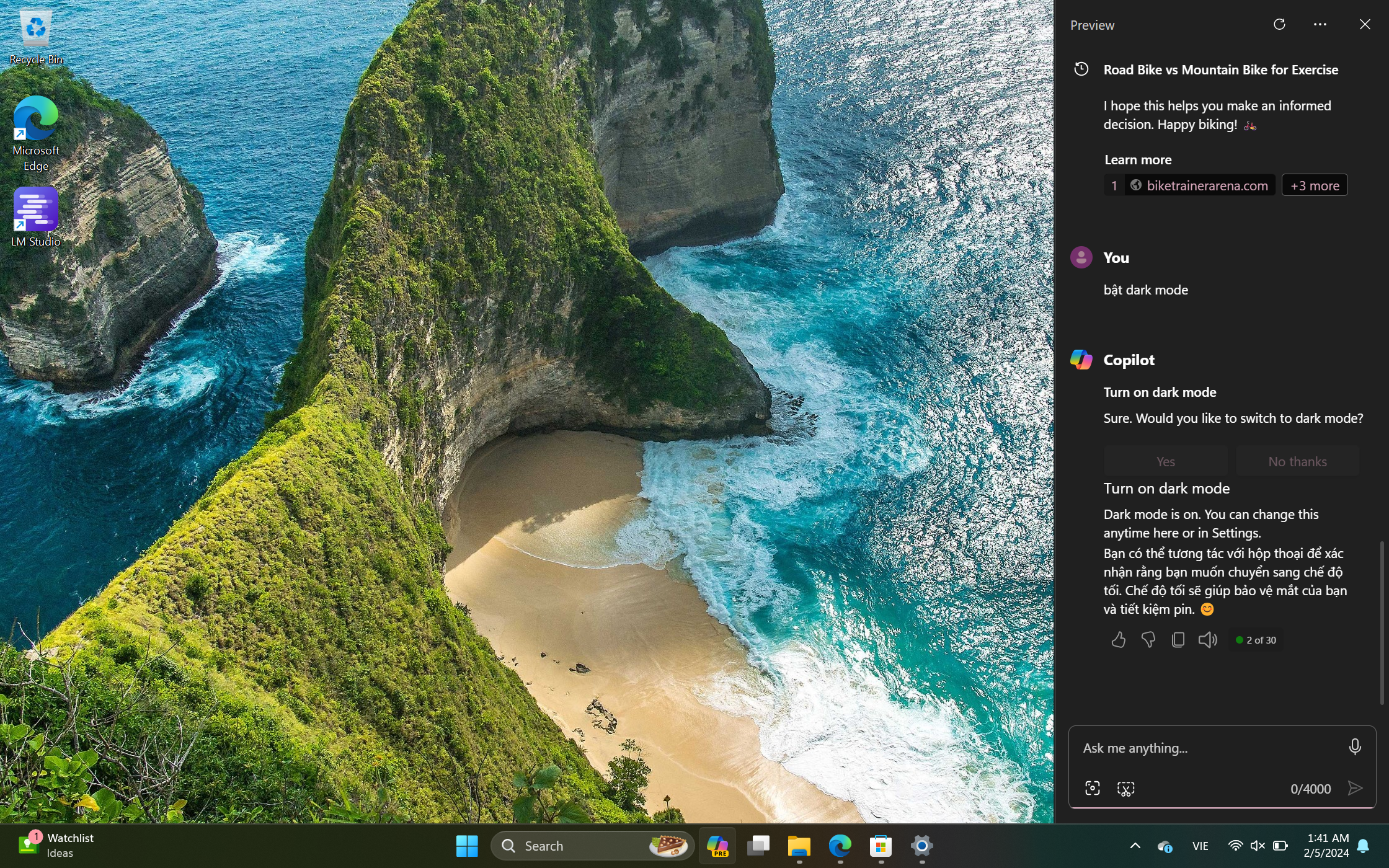Expand the +3 more sources
Screen dimensions: 1389x868
tap(1315, 185)
